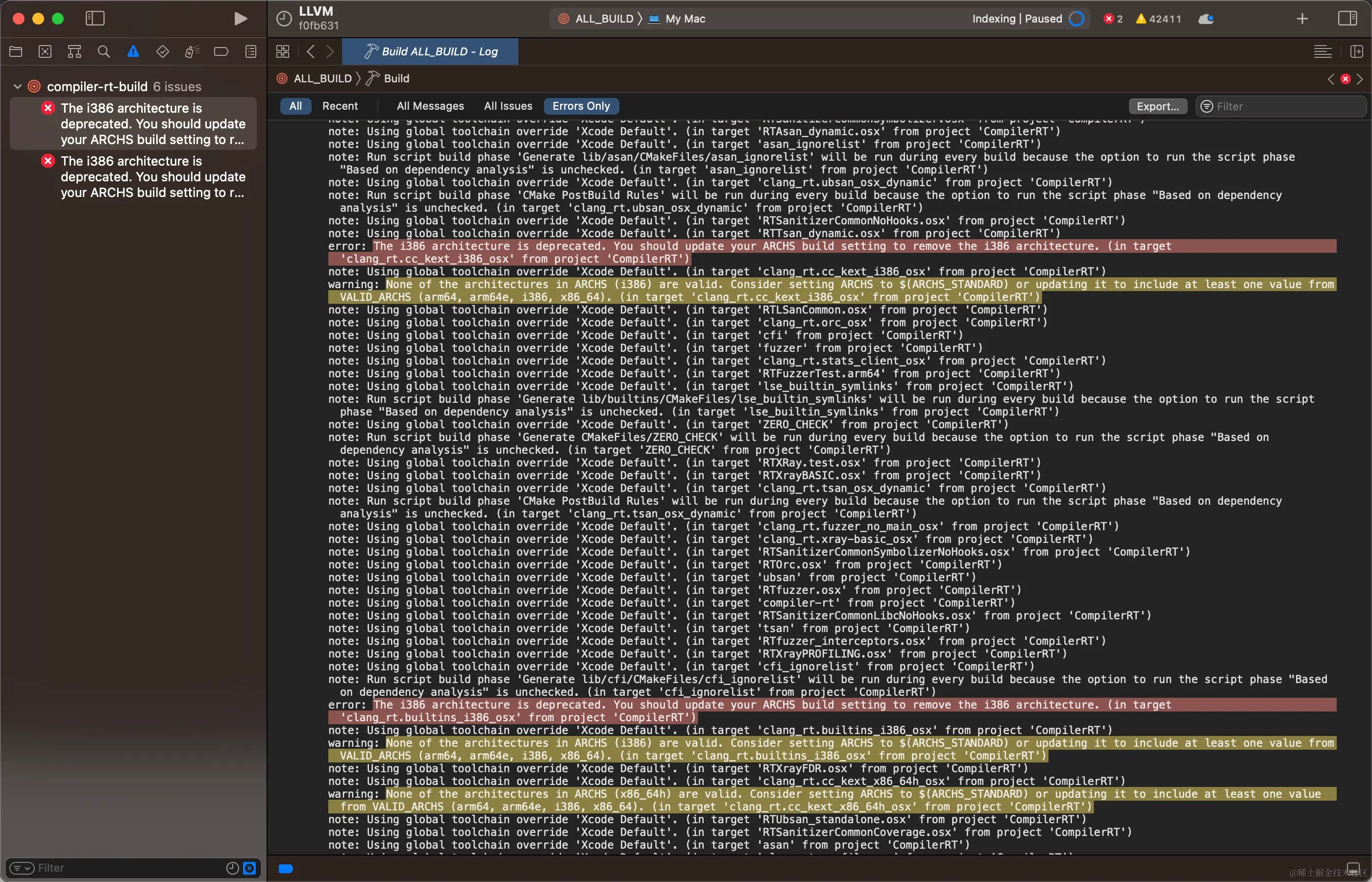Focus the log Filter field

[x=1281, y=106]
